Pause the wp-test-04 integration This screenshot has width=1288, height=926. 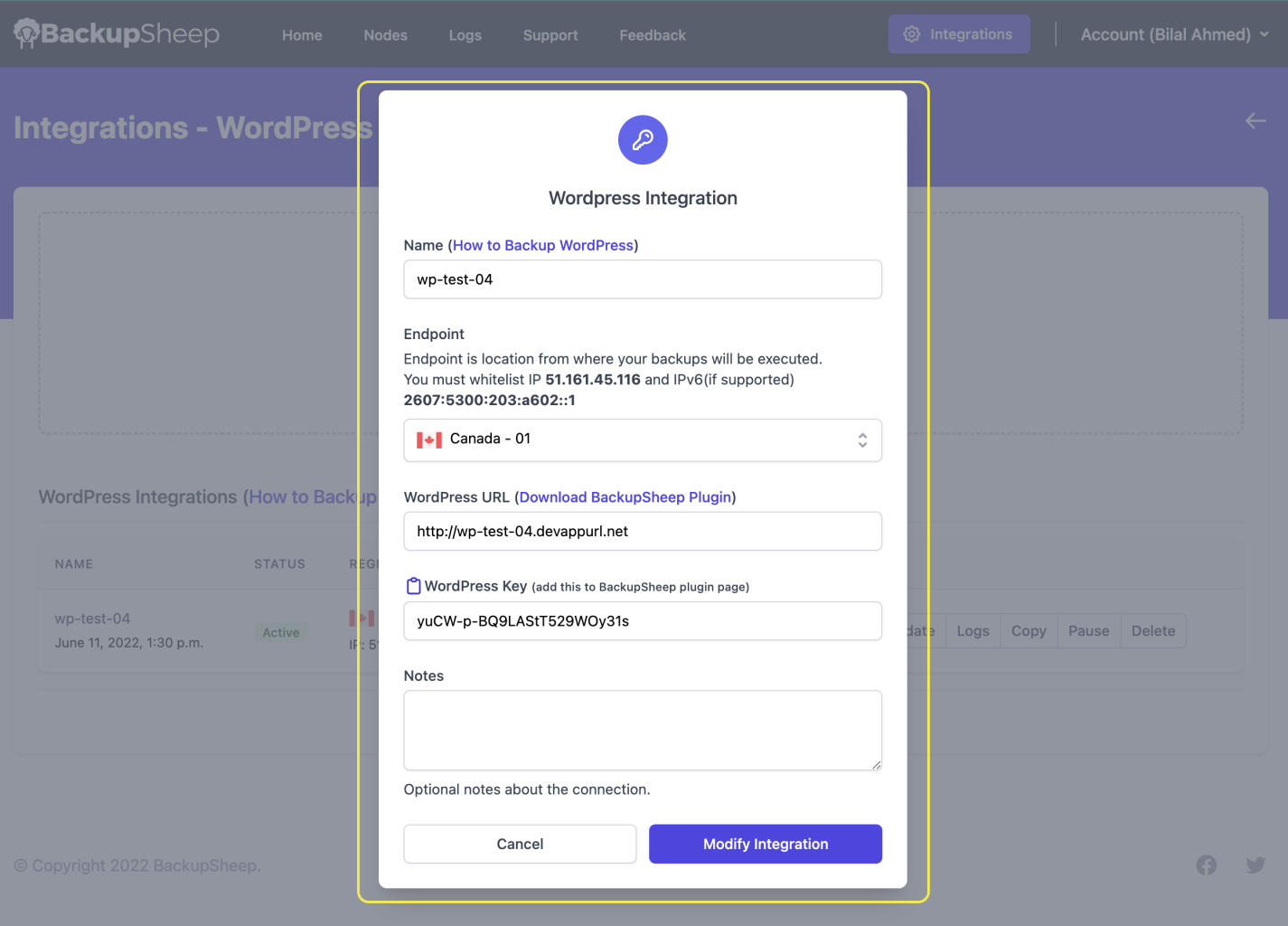(x=1088, y=631)
